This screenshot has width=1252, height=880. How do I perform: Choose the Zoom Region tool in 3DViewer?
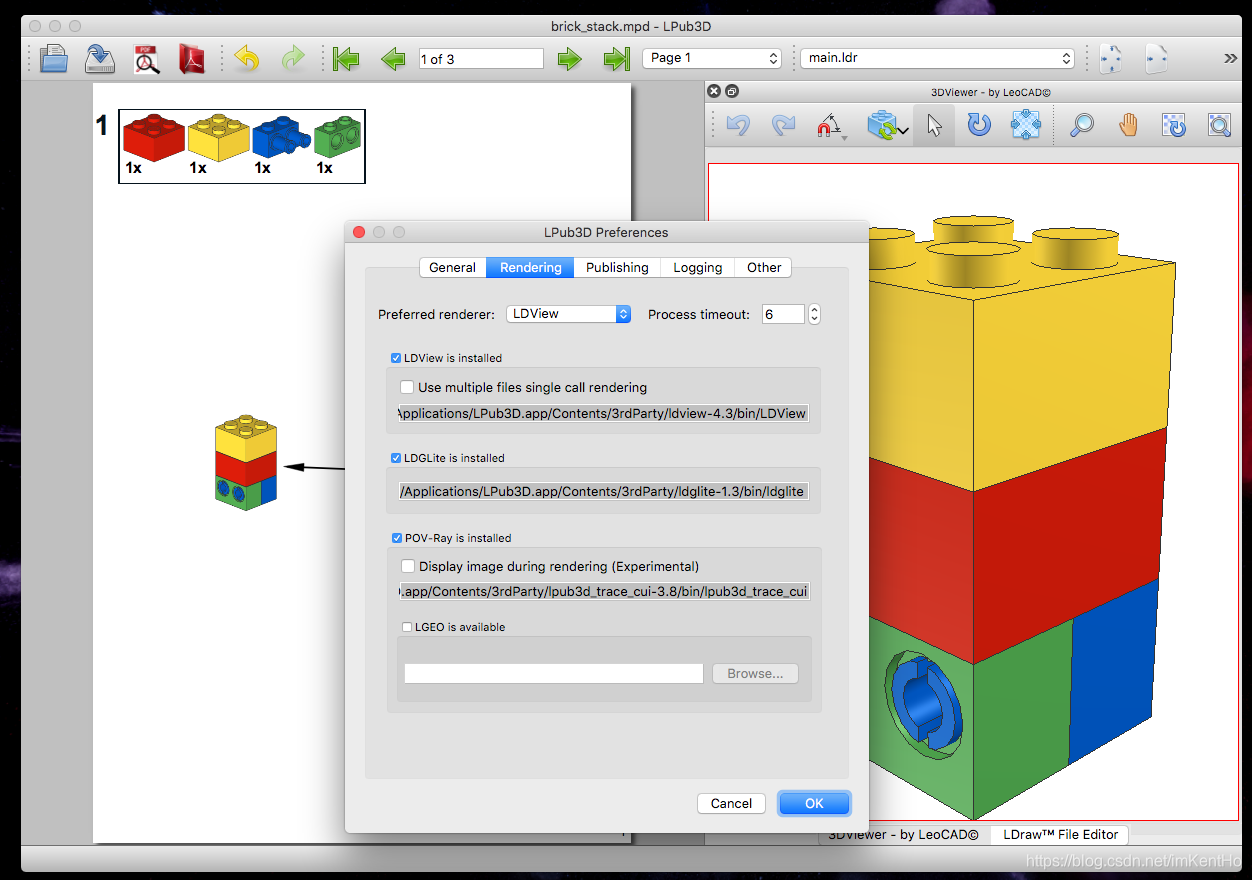point(1219,126)
